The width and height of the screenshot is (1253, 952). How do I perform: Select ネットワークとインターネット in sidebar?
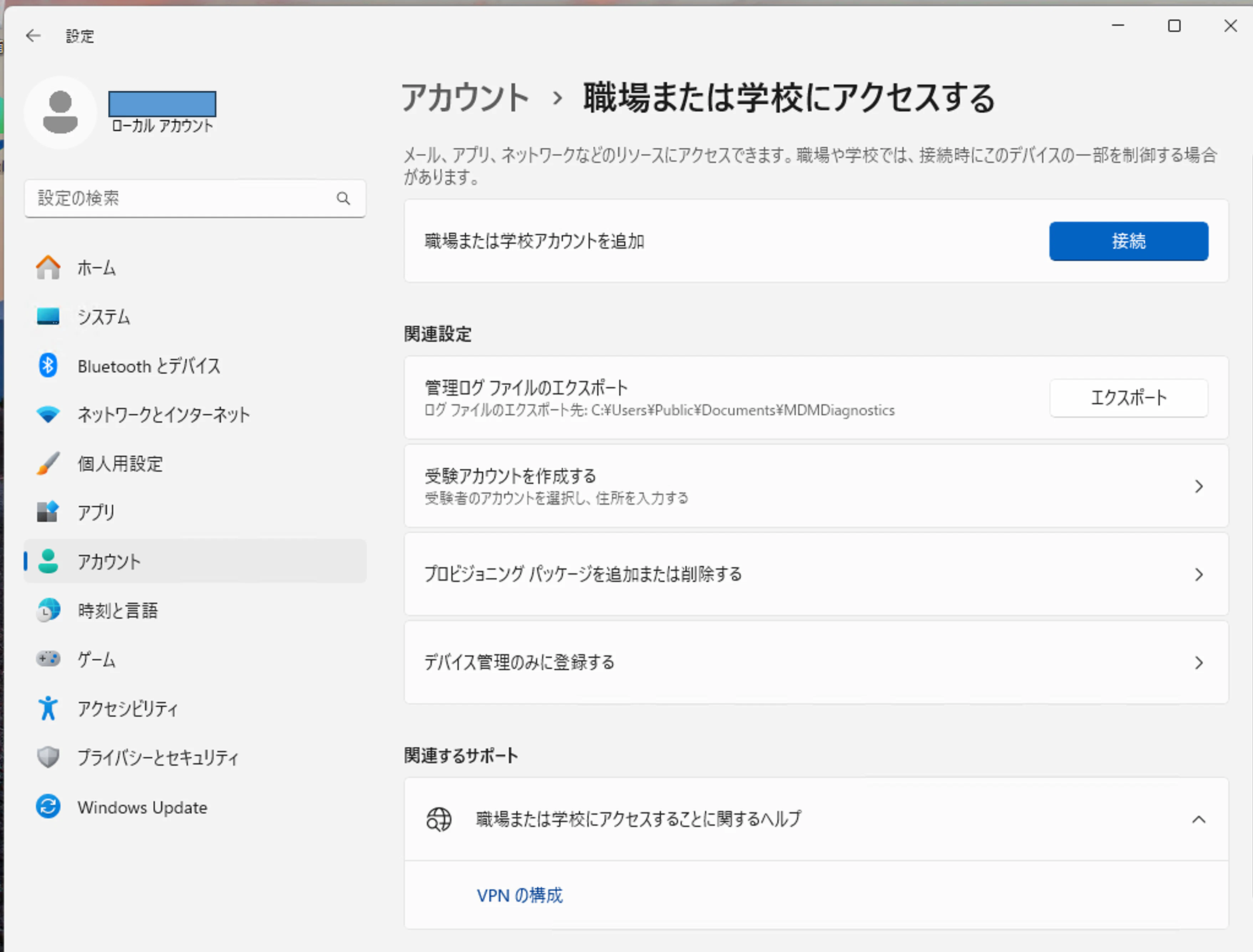tap(195, 414)
